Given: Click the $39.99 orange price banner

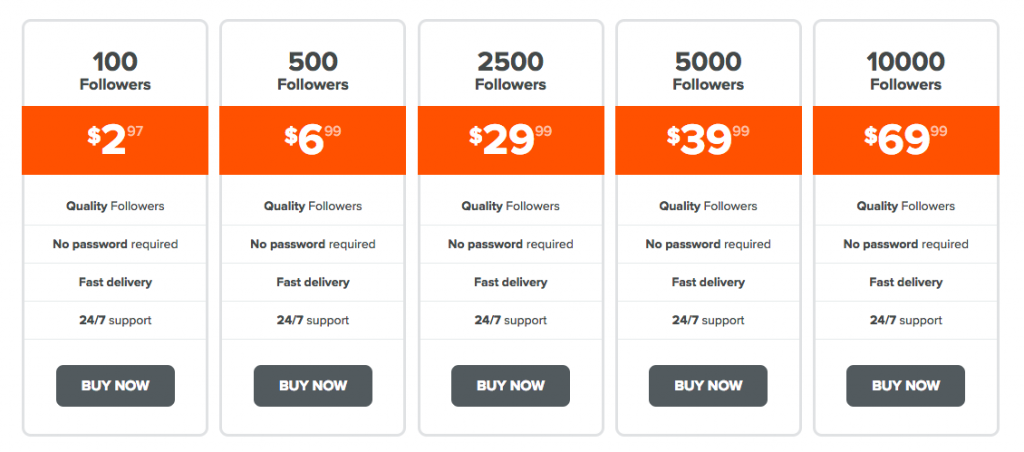Looking at the screenshot, I should click(x=708, y=140).
